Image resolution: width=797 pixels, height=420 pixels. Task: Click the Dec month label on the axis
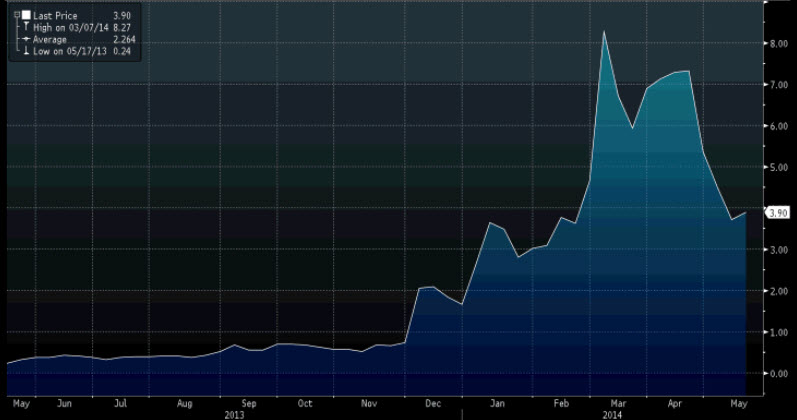click(433, 403)
